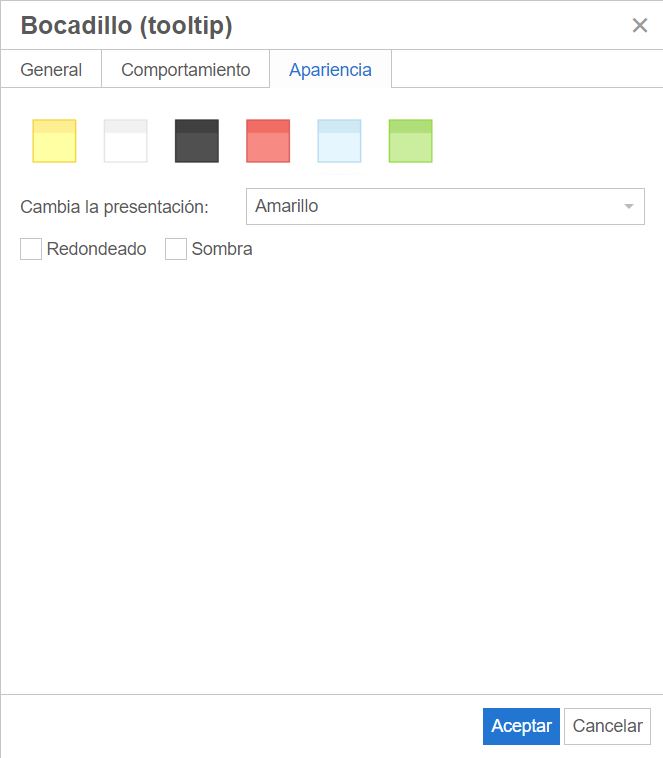Click the "Cambia la presentación:" label
Image resolution: width=663 pixels, height=758 pixels.
coord(114,207)
